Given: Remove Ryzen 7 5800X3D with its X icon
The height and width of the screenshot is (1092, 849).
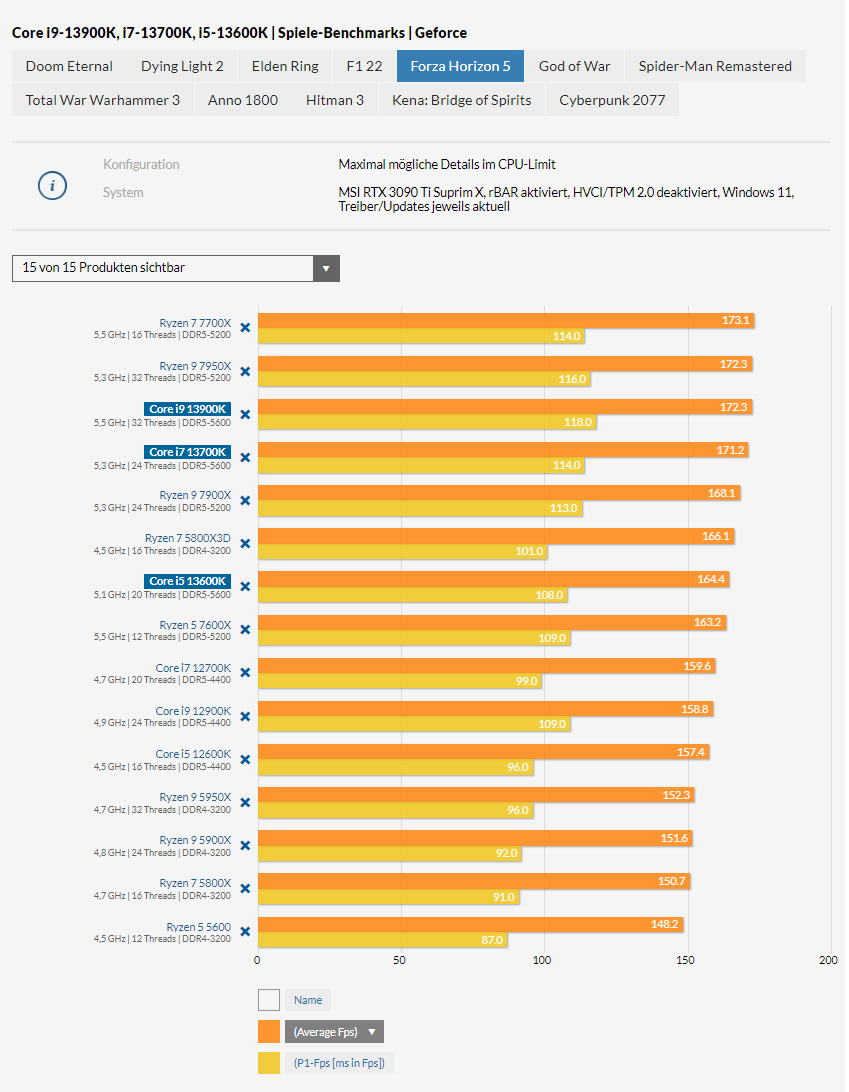Looking at the screenshot, I should click(x=245, y=543).
